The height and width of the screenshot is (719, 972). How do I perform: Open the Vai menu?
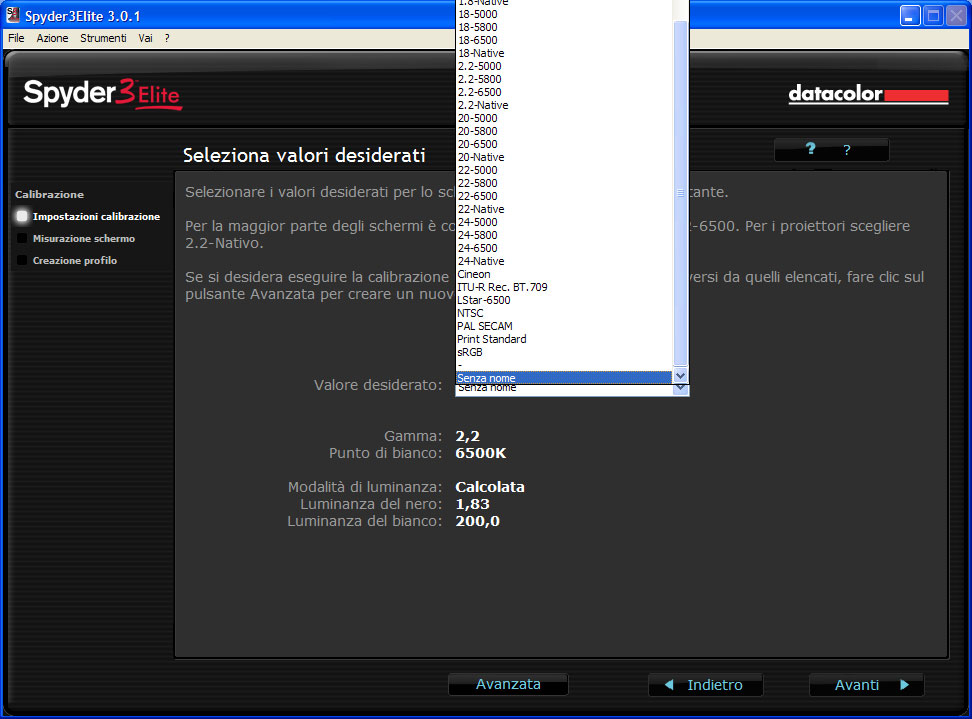(x=145, y=38)
